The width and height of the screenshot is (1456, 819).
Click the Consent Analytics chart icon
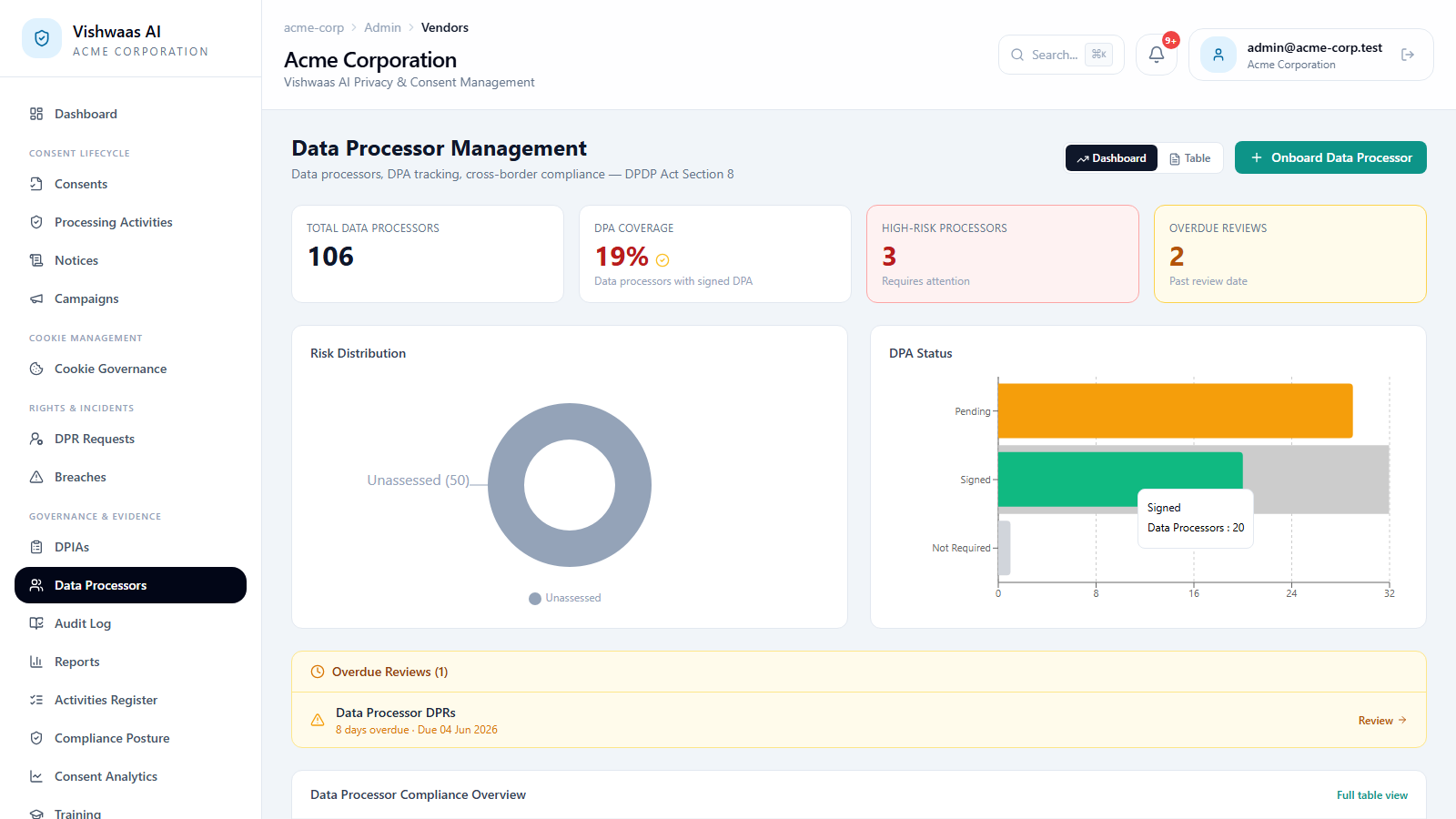(36, 776)
